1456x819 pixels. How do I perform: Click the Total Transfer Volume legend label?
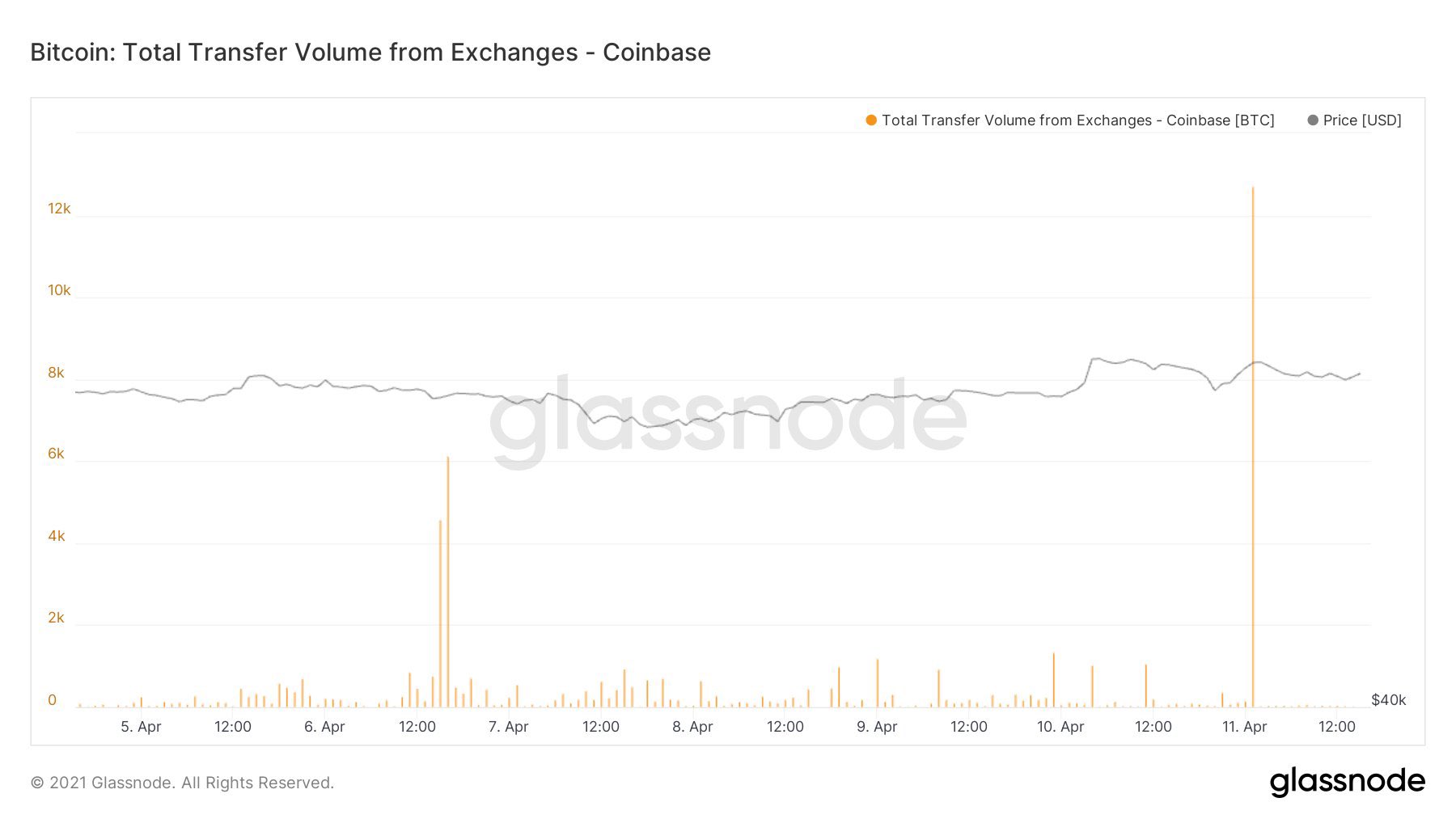click(x=1077, y=120)
